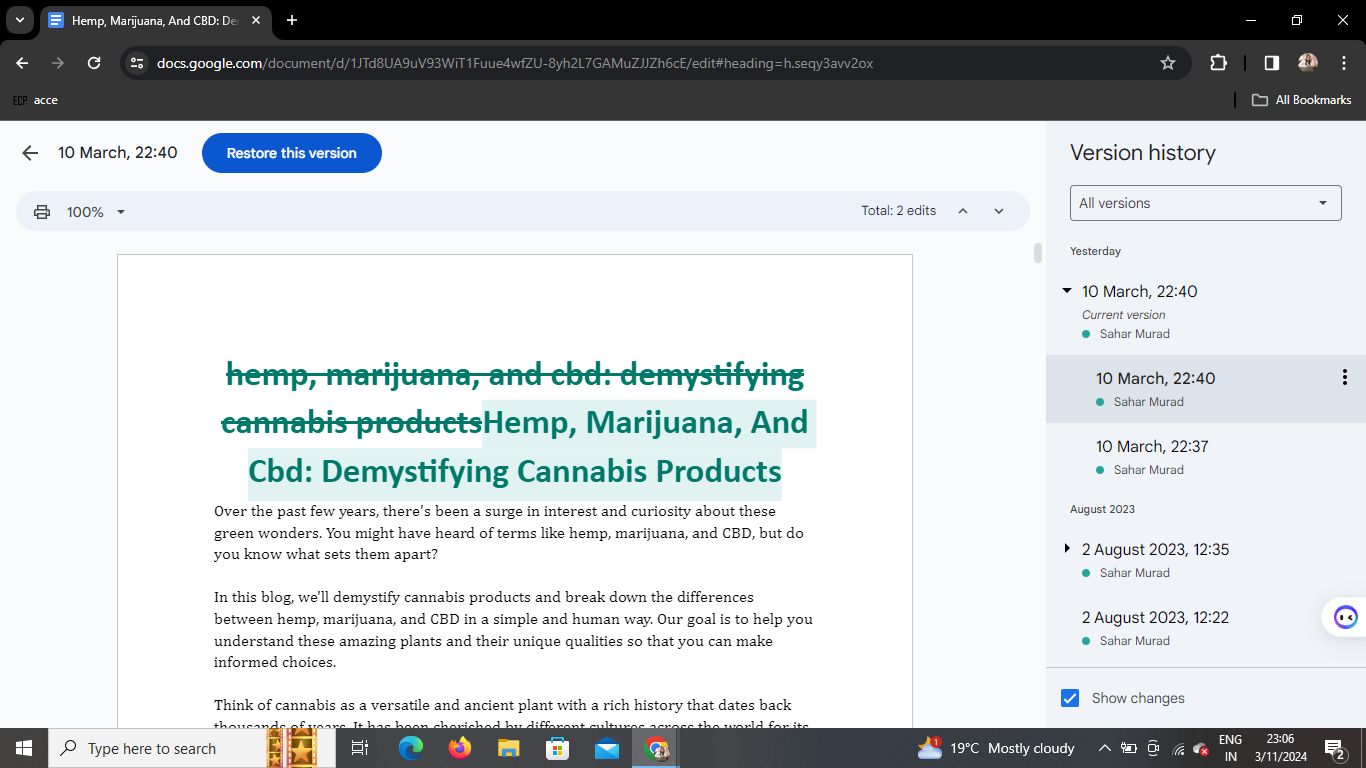Open the acce bookmark

point(35,100)
